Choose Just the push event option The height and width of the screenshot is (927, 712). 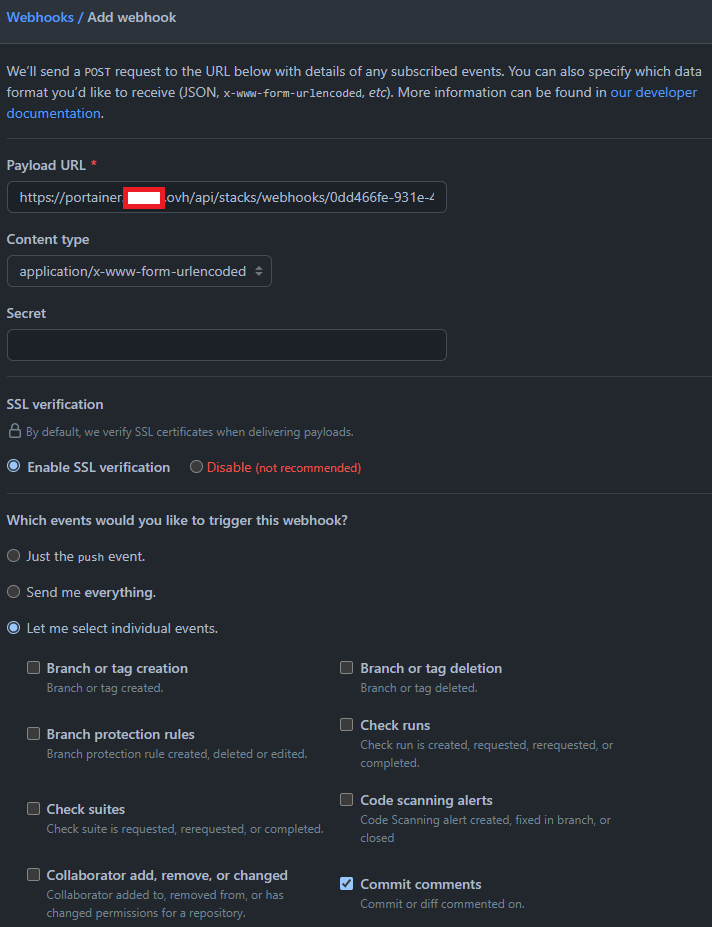point(14,556)
